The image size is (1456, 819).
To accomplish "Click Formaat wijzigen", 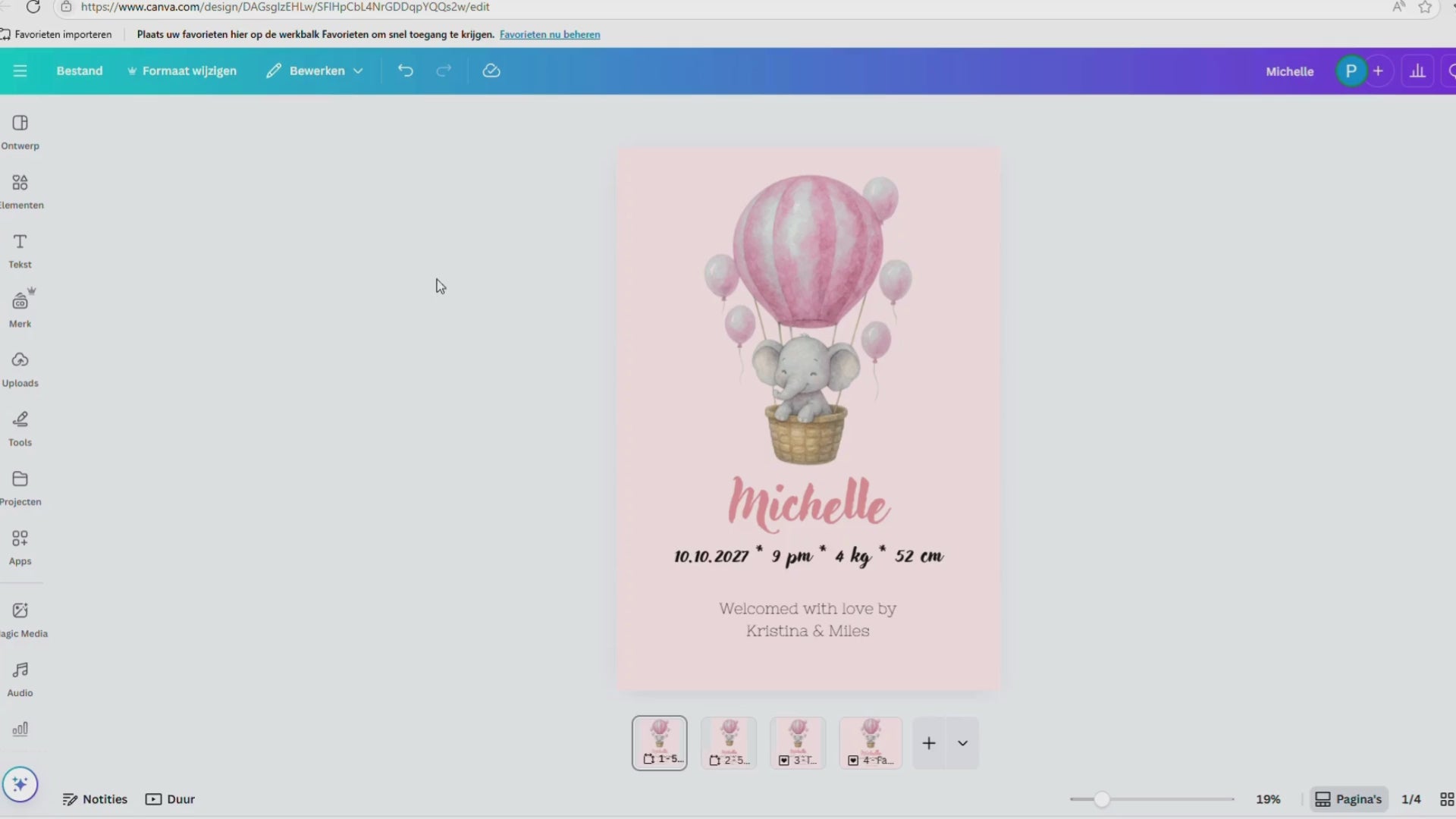I will tap(182, 71).
